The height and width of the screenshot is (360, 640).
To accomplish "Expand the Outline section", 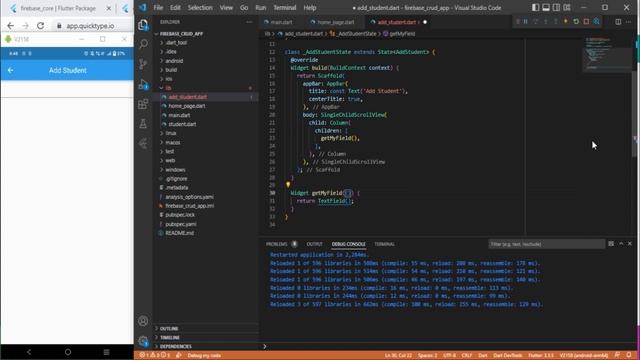I will (x=169, y=329).
